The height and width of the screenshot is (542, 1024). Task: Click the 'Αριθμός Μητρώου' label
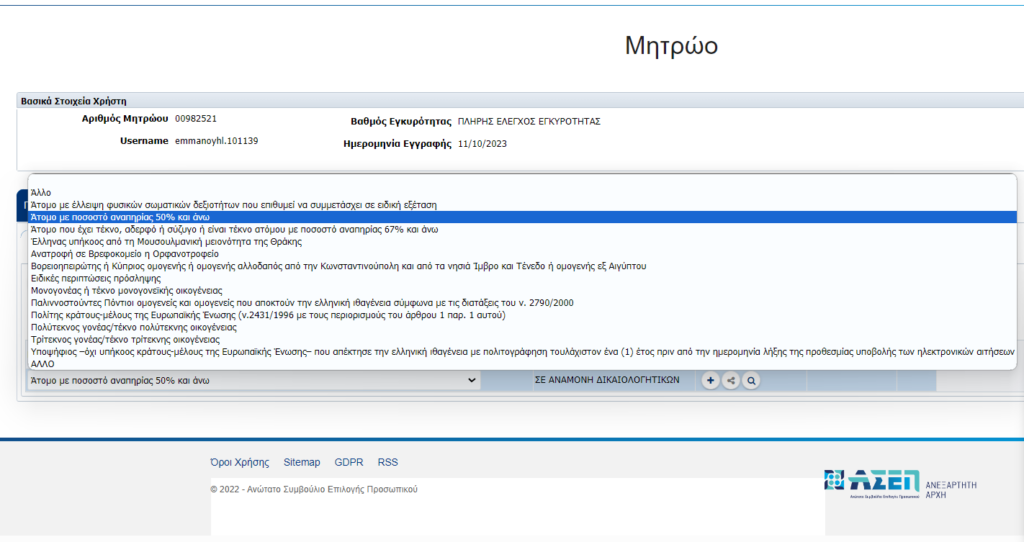point(125,119)
